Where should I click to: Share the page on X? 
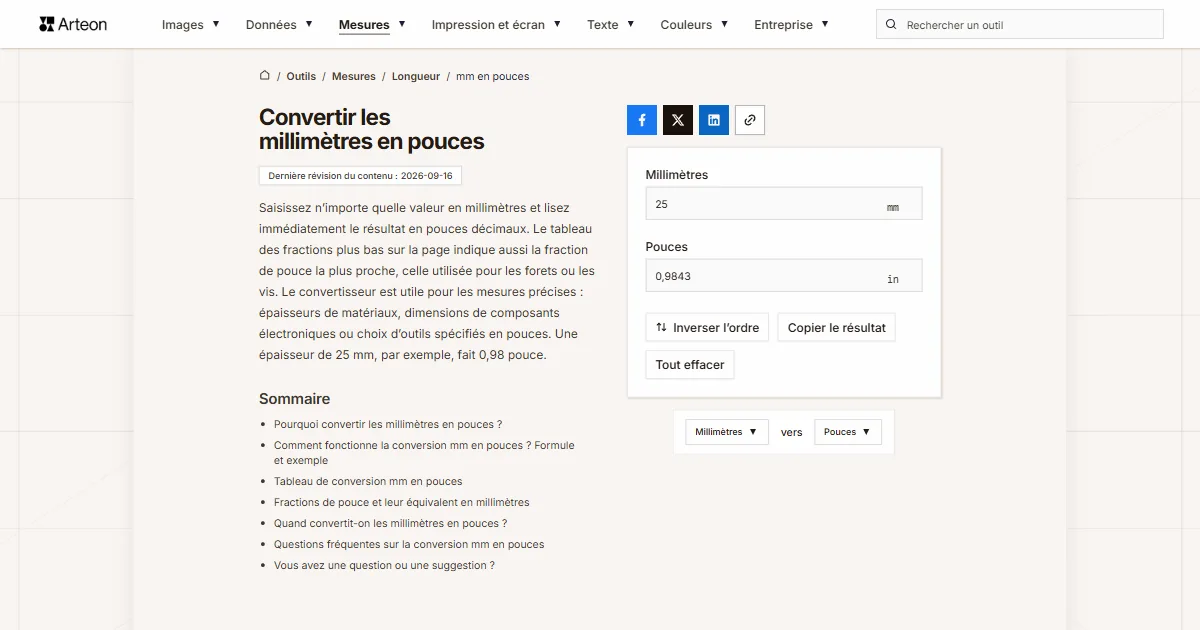[x=678, y=120]
